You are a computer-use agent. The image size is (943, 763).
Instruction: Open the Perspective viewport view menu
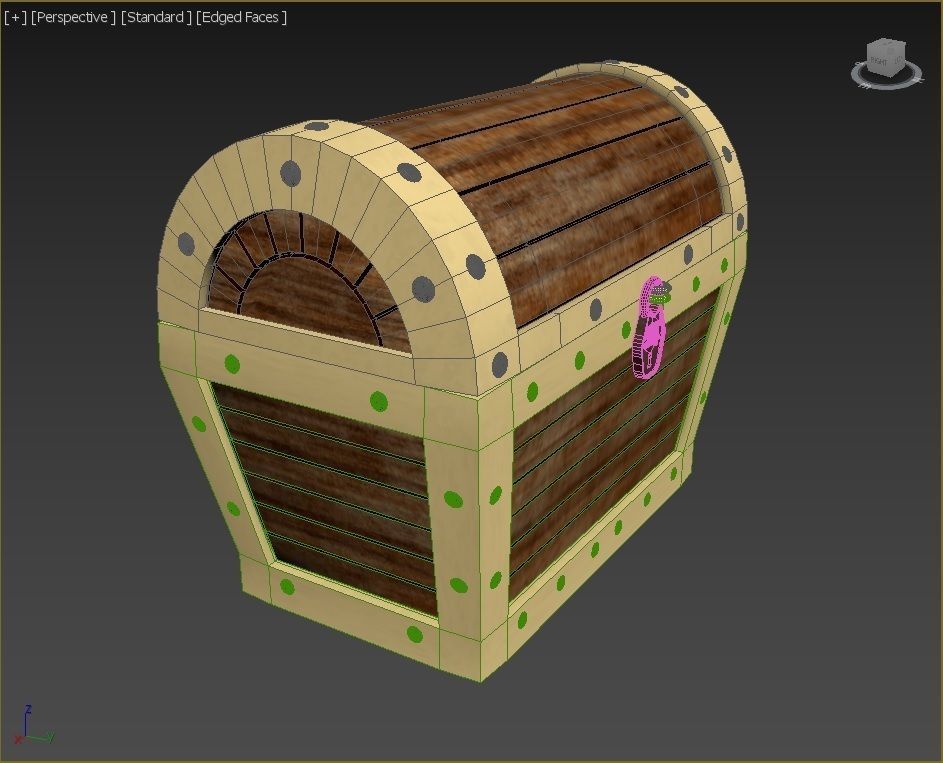click(73, 17)
